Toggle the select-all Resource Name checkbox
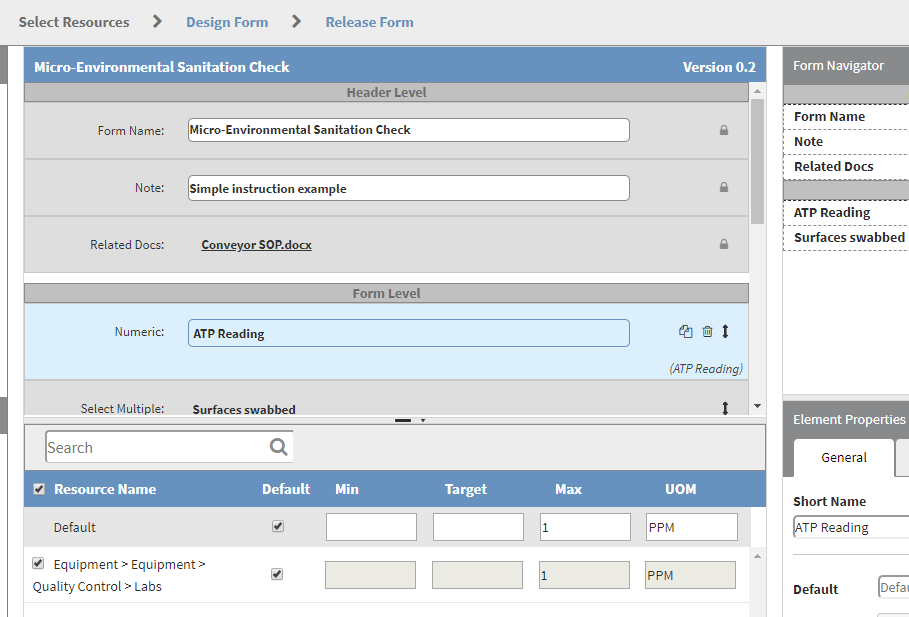 click(x=39, y=489)
